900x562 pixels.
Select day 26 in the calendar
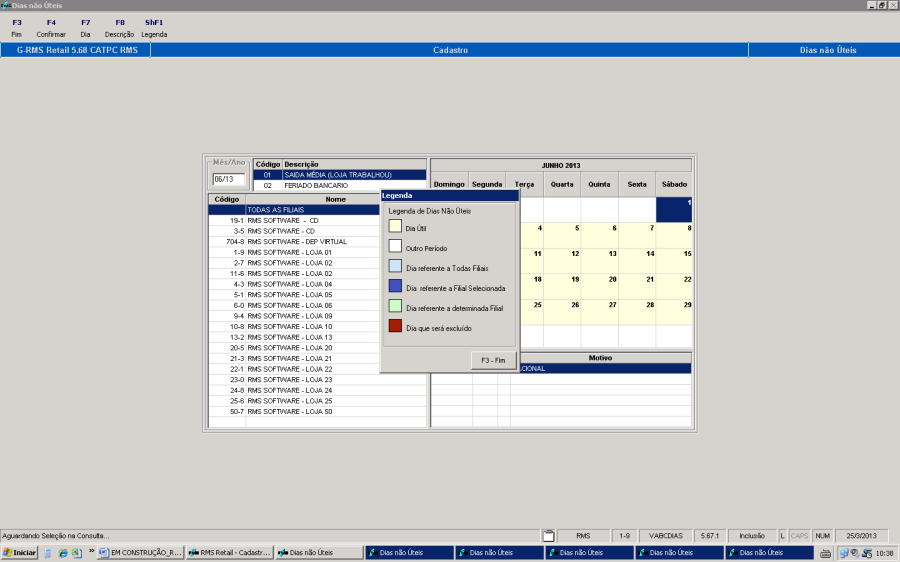click(x=562, y=312)
